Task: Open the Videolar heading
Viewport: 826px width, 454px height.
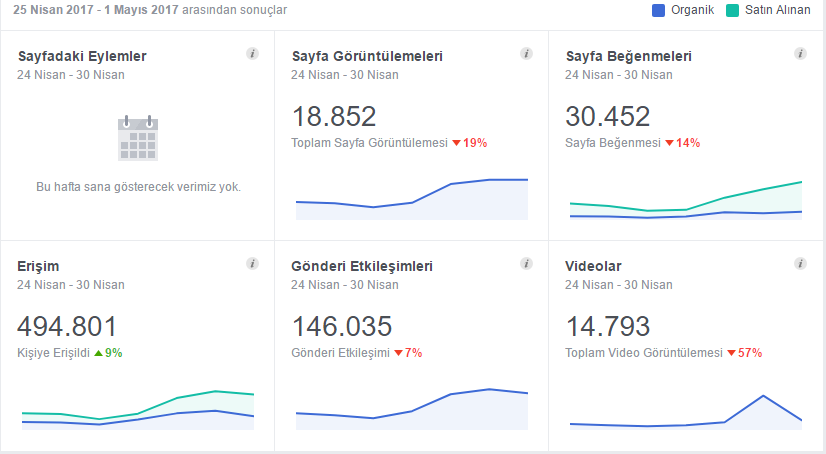Action: click(x=593, y=267)
